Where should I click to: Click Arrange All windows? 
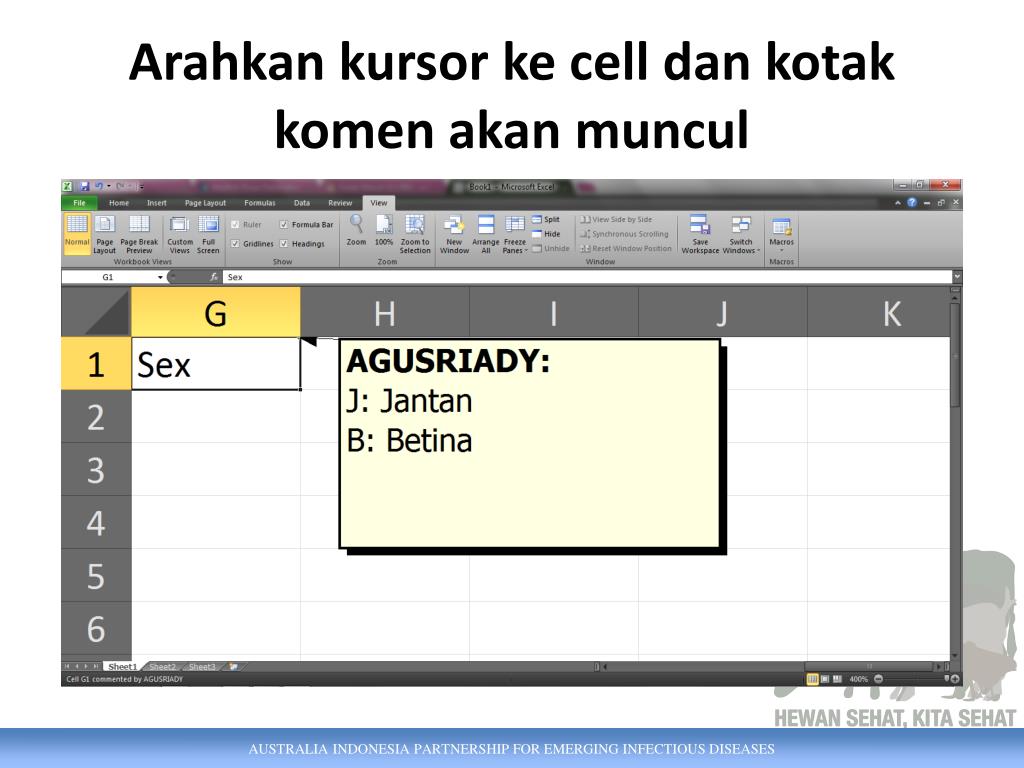486,233
